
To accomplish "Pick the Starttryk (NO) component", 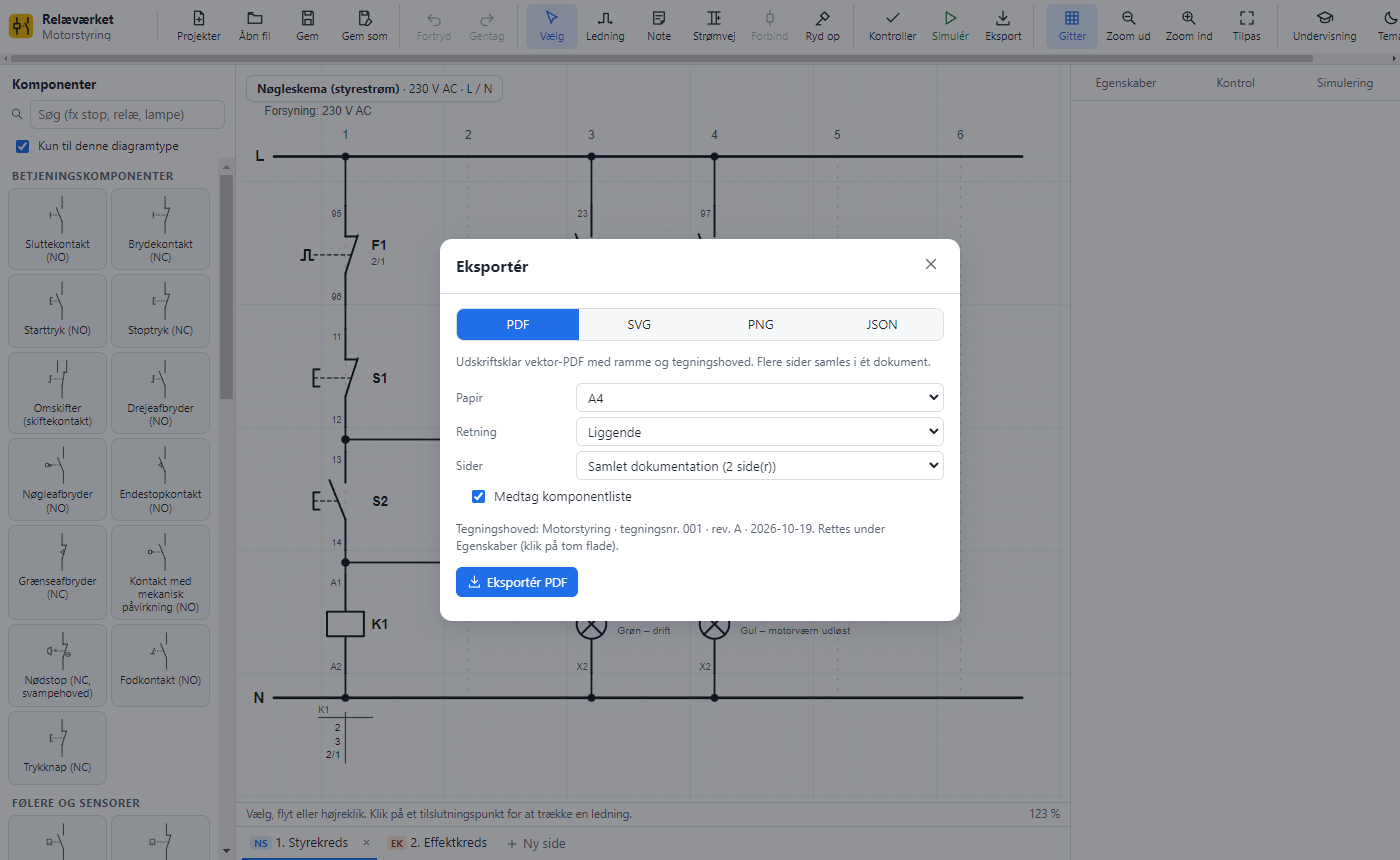I will pyautogui.click(x=57, y=311).
